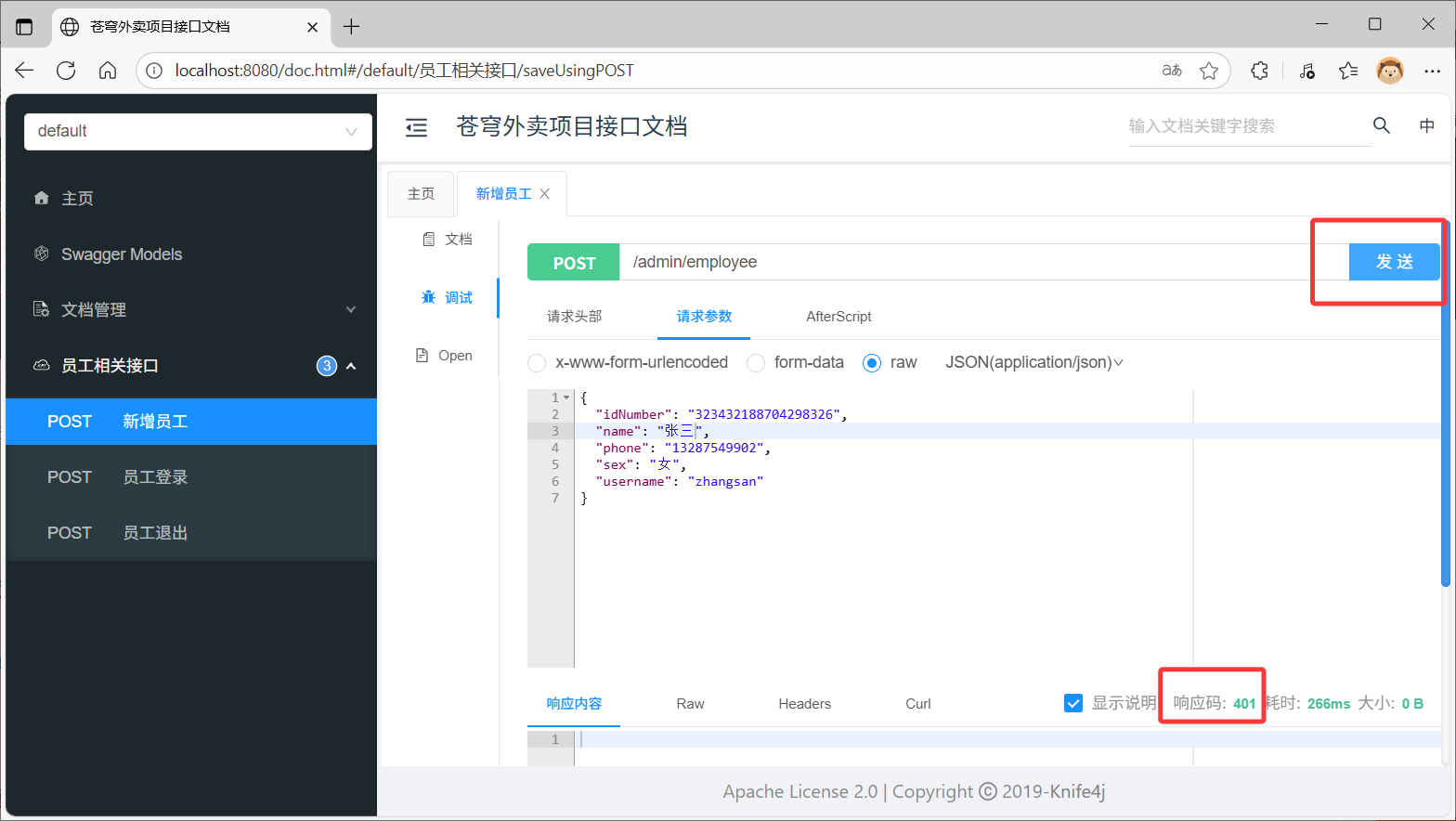Screen dimensions: 1456x821
Task: Click the 苍穹外卖项目接口文档 page title
Action: (x=572, y=126)
